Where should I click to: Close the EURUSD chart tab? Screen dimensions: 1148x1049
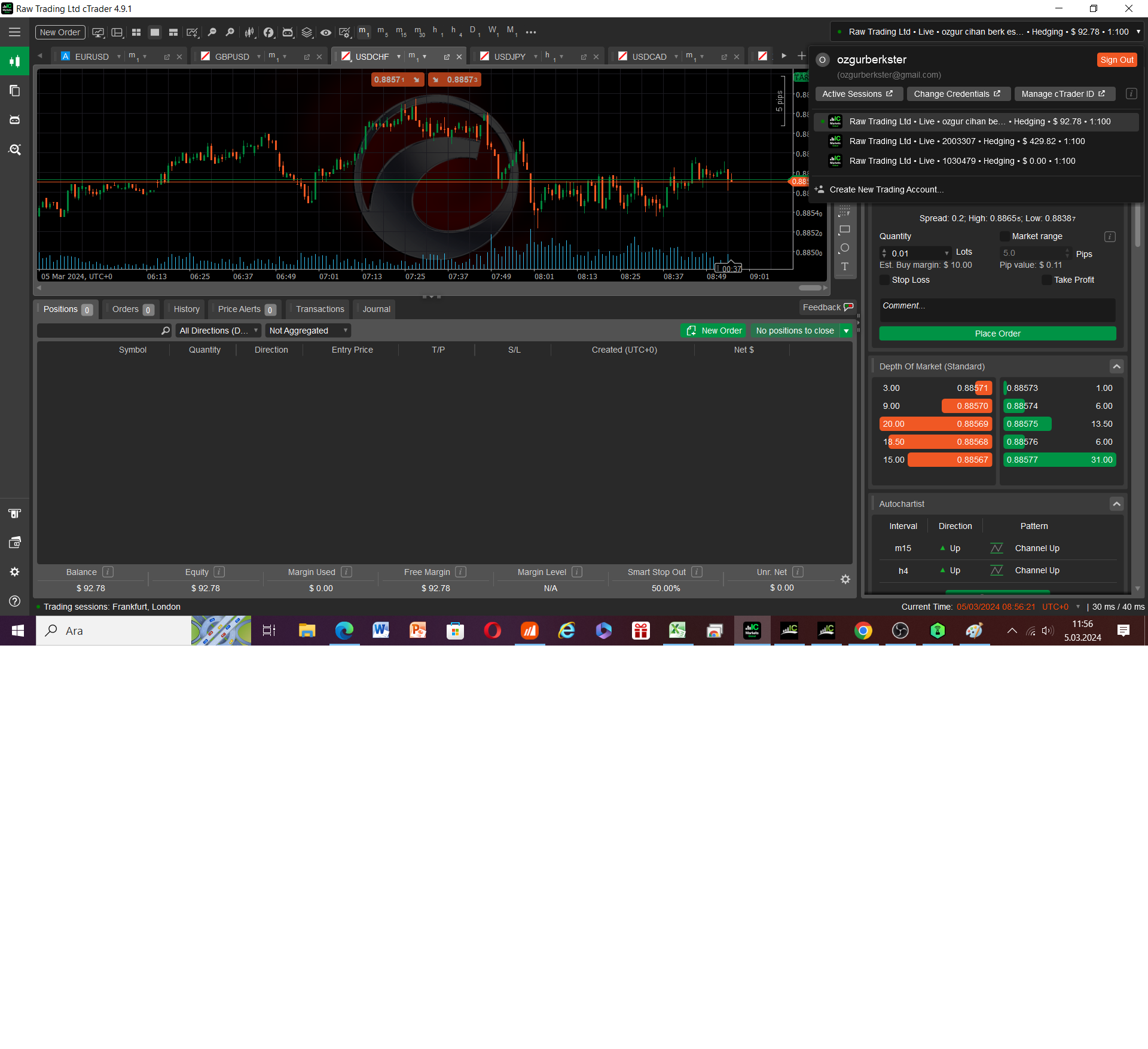(179, 57)
